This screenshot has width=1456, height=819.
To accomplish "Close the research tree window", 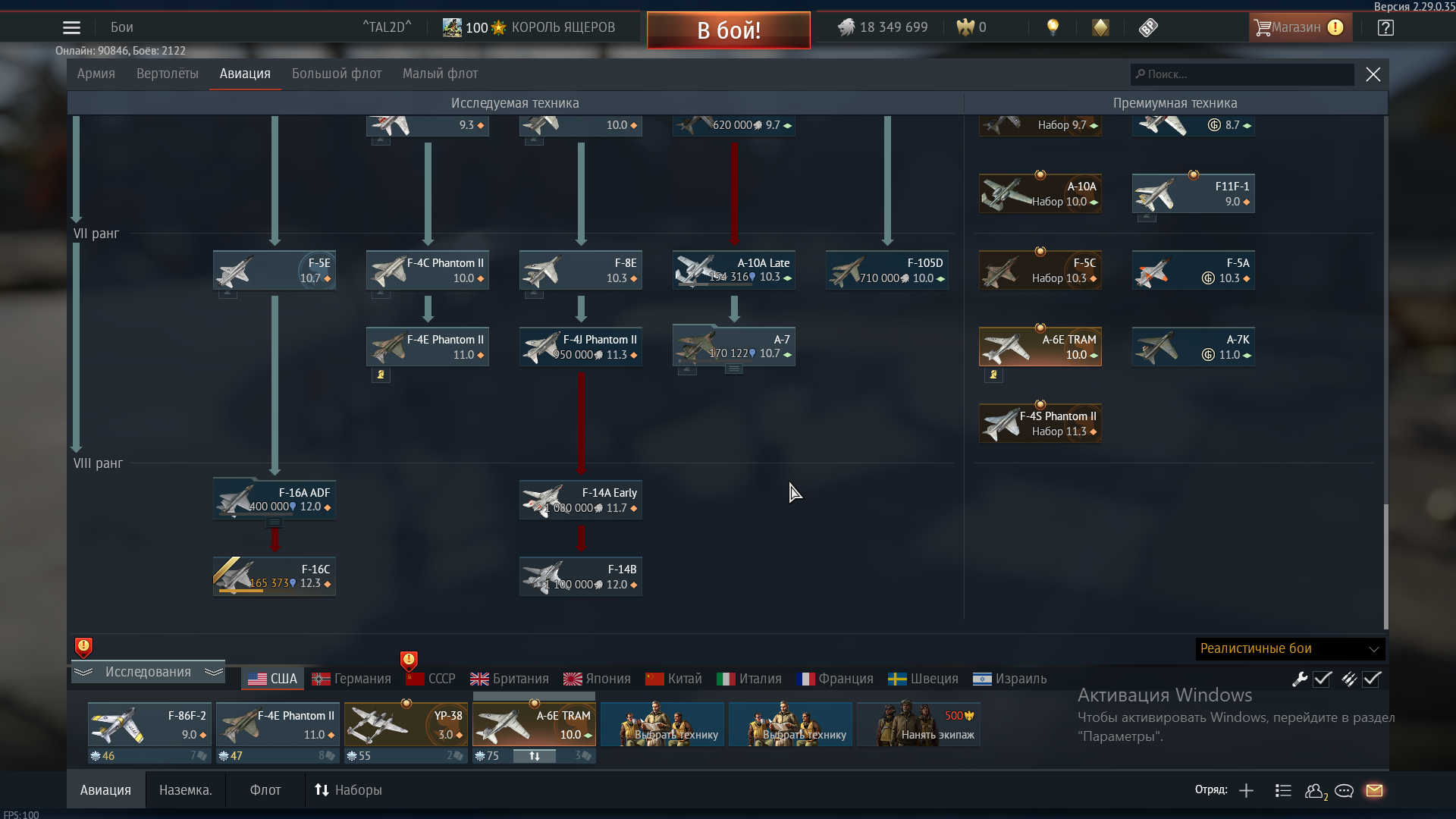I will pyautogui.click(x=1373, y=74).
